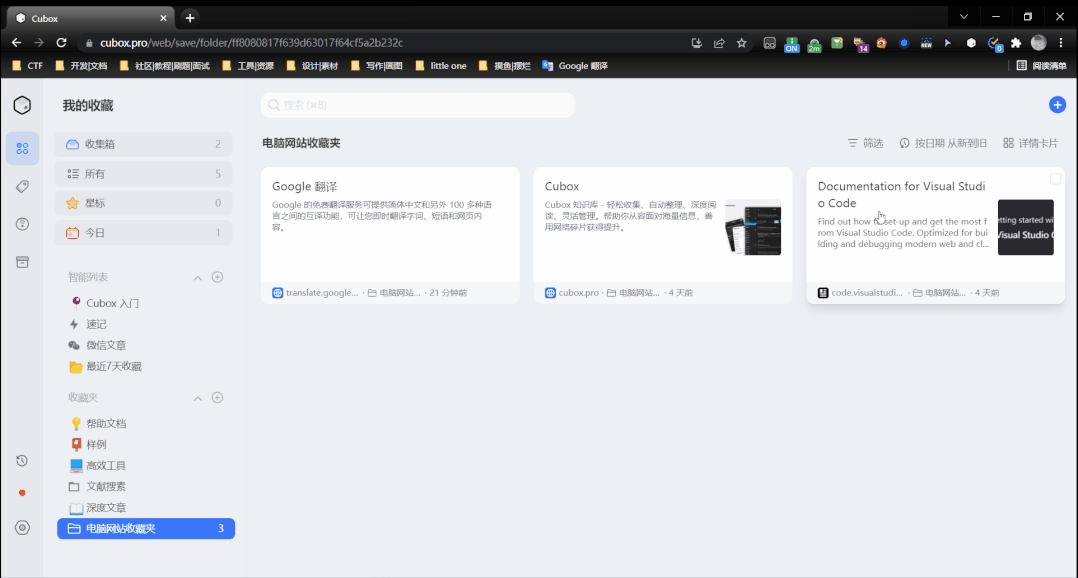Click the install app icon in address bar
The image size is (1078, 578).
(x=696, y=43)
